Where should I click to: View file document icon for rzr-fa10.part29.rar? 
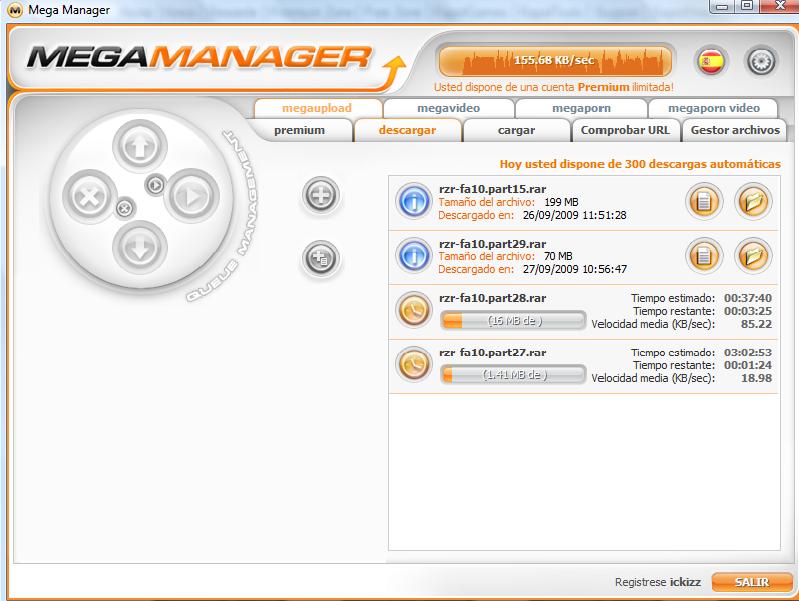(x=704, y=256)
